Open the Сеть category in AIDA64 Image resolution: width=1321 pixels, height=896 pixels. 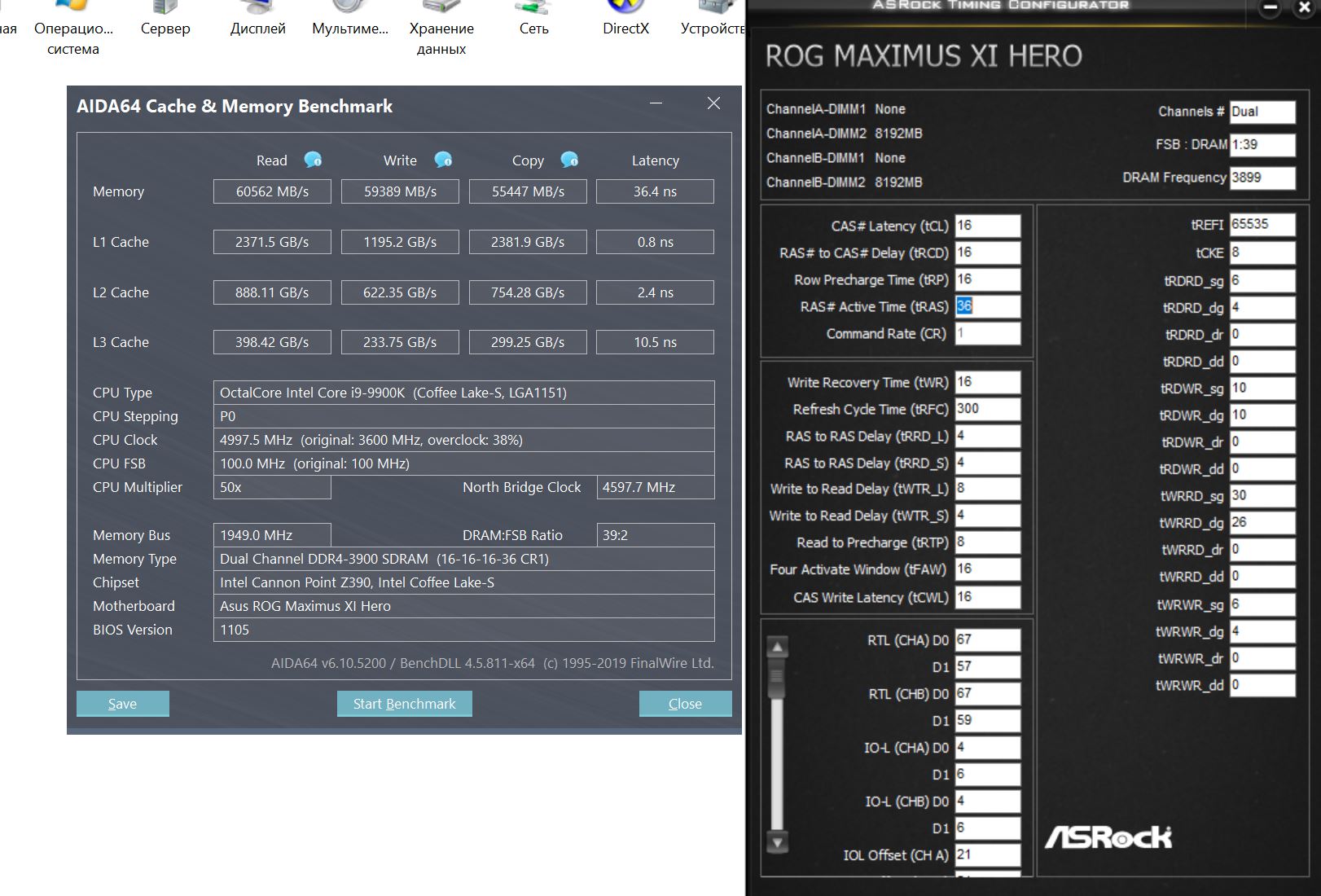534,20
